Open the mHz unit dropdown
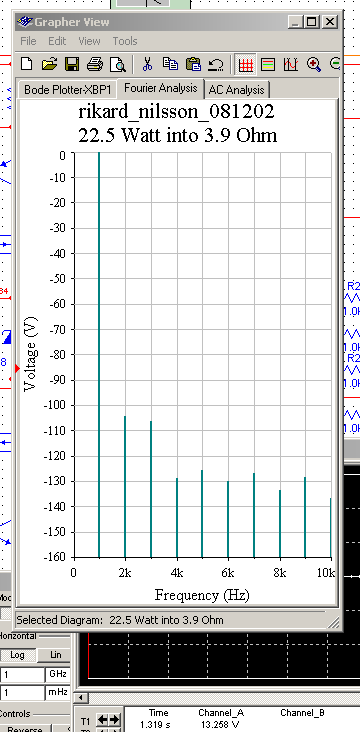The image size is (360, 732). pos(58,693)
